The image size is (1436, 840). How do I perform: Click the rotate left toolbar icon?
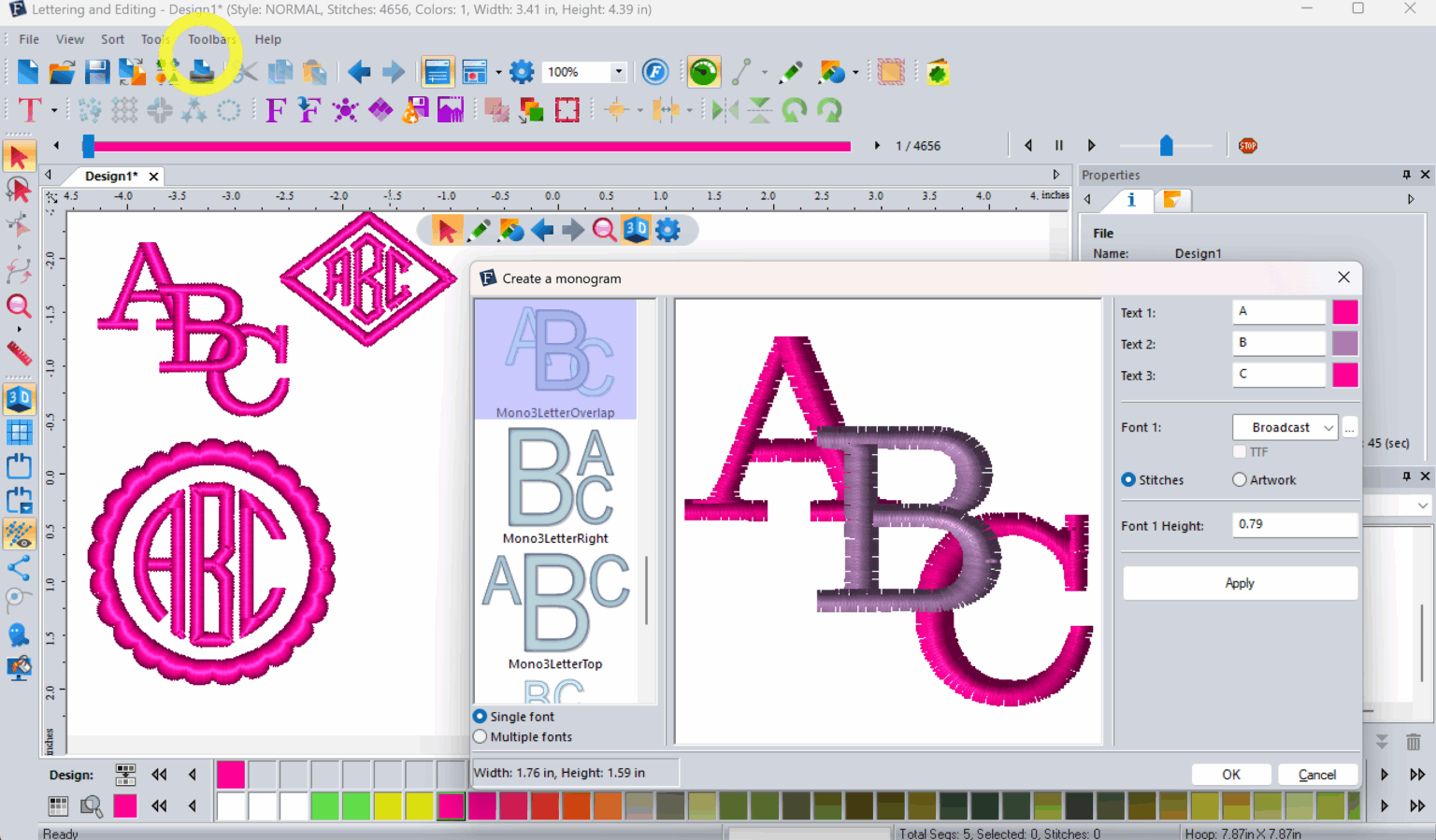tap(796, 109)
